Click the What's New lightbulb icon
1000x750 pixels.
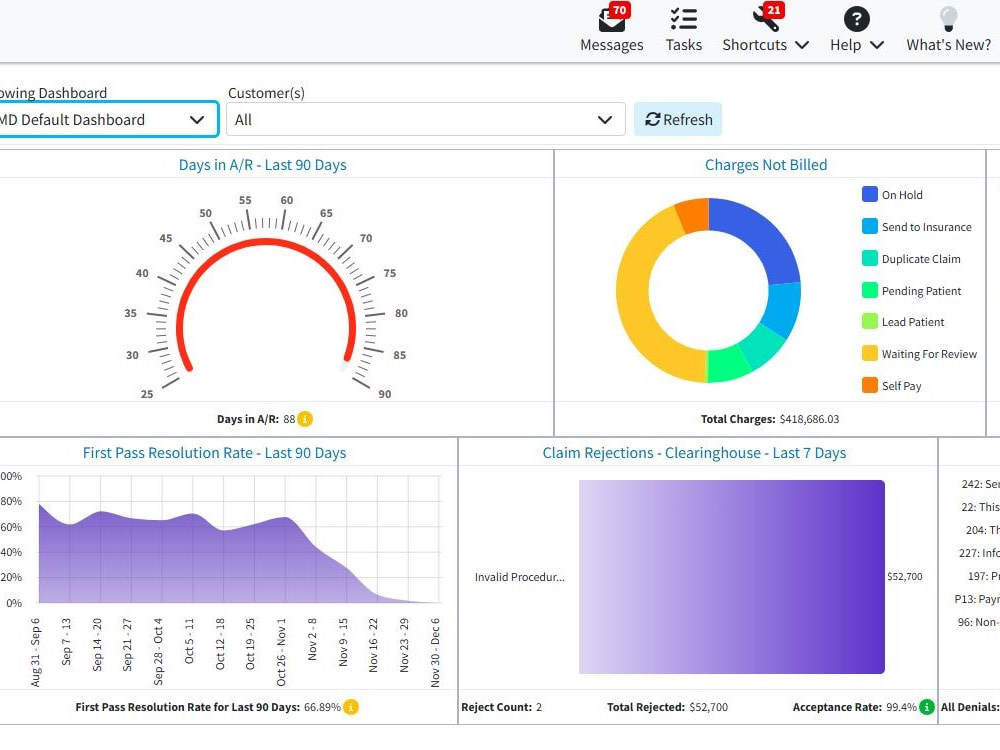click(948, 19)
